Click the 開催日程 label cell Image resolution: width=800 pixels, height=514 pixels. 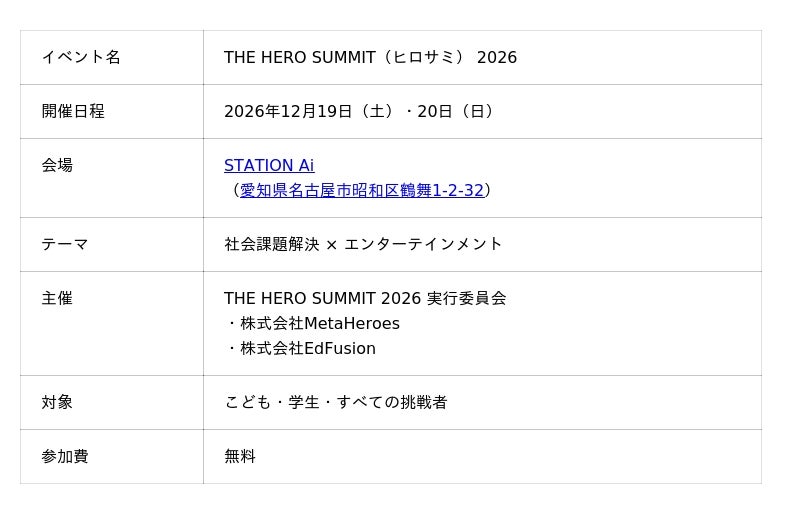coord(73,112)
